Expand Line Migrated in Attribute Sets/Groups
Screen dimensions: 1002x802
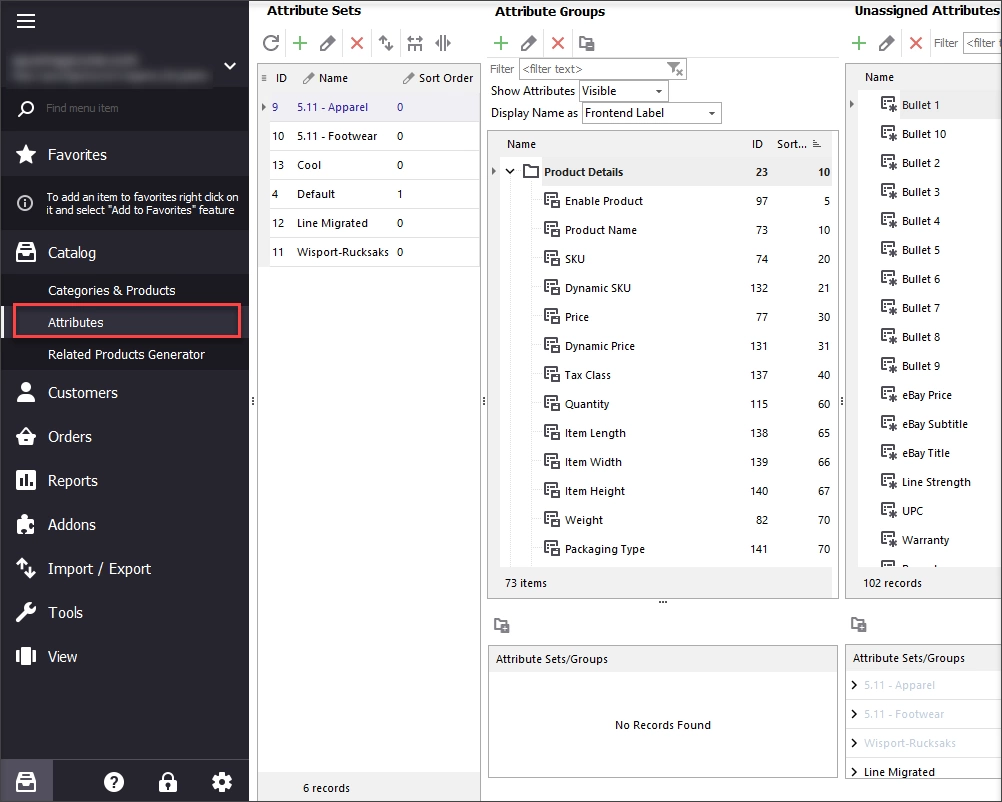(854, 772)
